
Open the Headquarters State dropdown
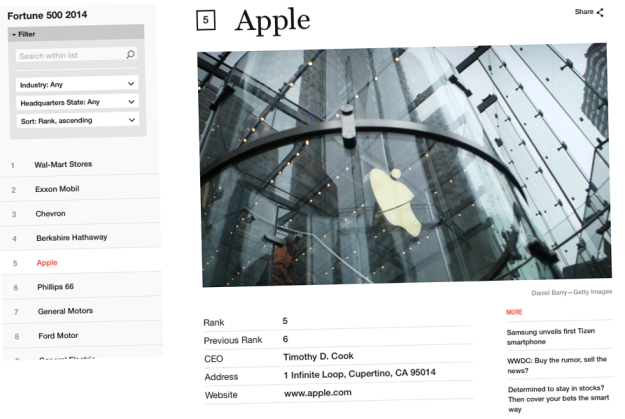pyautogui.click(x=77, y=102)
